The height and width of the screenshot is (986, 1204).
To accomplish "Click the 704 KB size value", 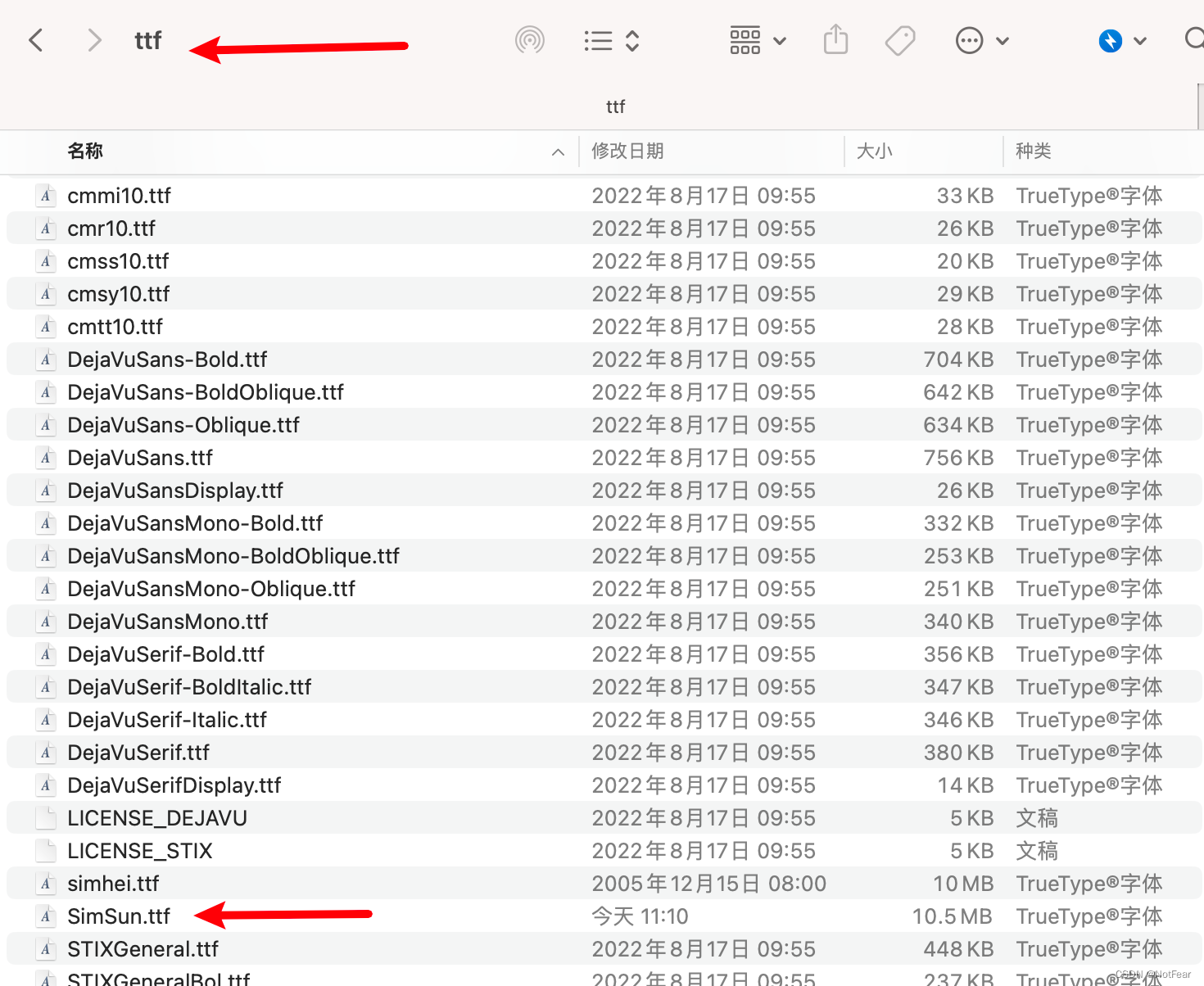I will point(958,360).
